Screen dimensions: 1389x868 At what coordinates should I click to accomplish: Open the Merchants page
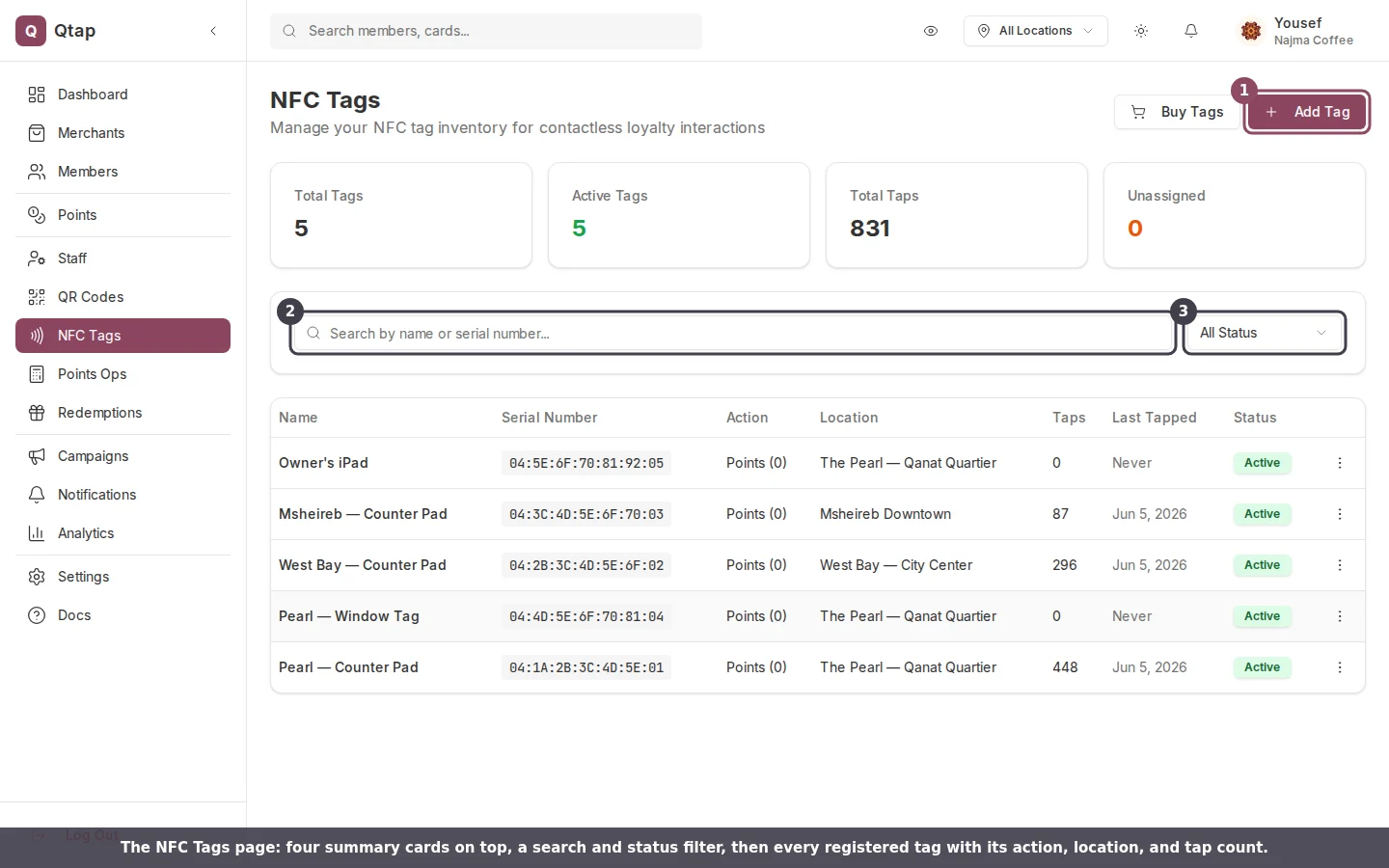tap(123, 133)
